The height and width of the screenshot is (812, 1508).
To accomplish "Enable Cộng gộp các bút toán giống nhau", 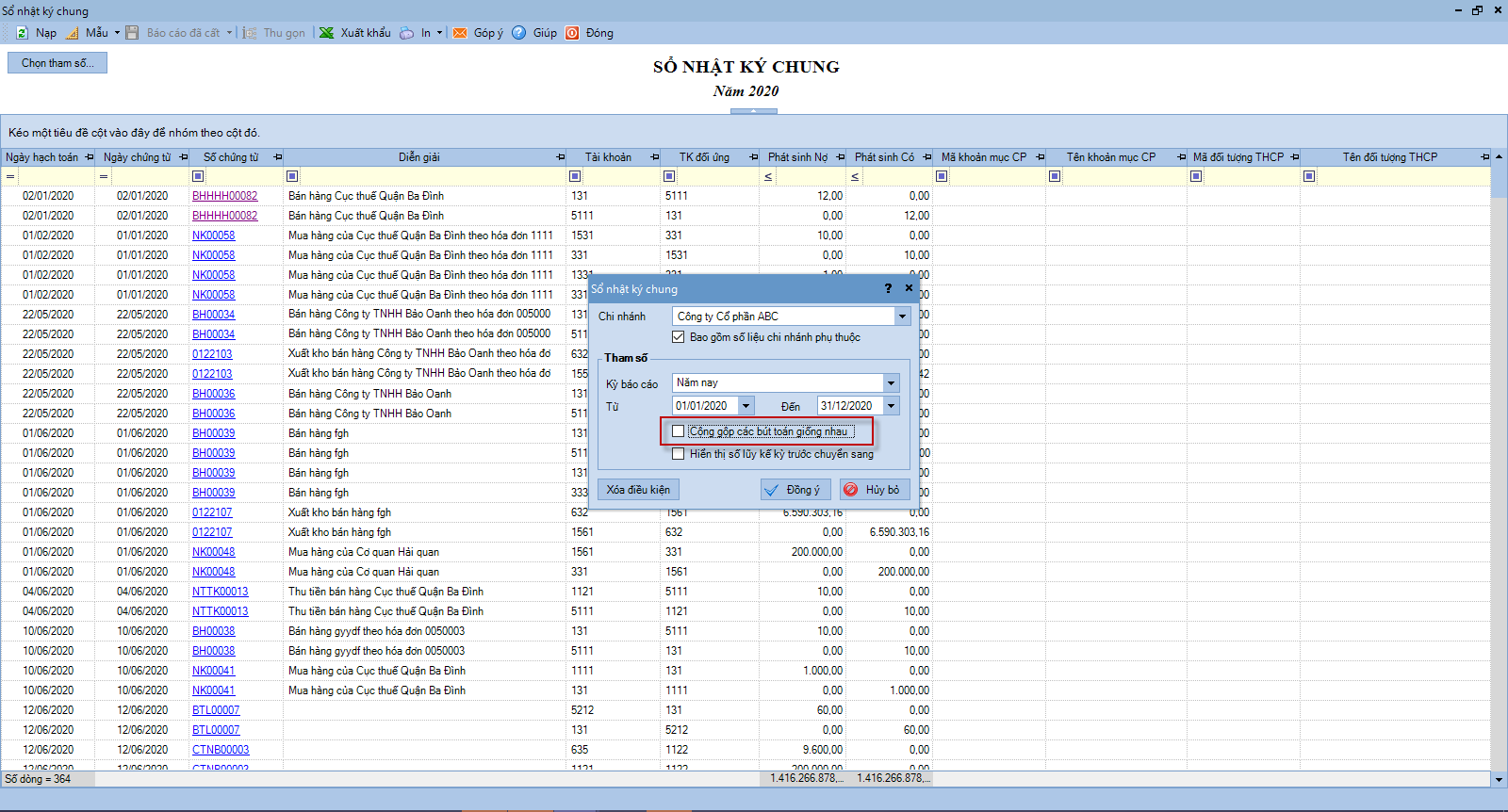I will (x=679, y=431).
